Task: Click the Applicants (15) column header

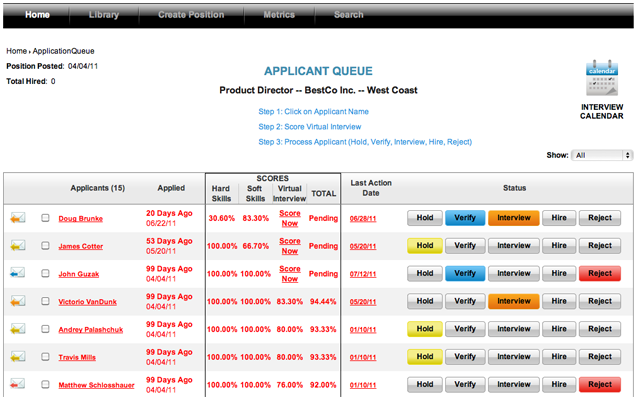Action: 98,188
